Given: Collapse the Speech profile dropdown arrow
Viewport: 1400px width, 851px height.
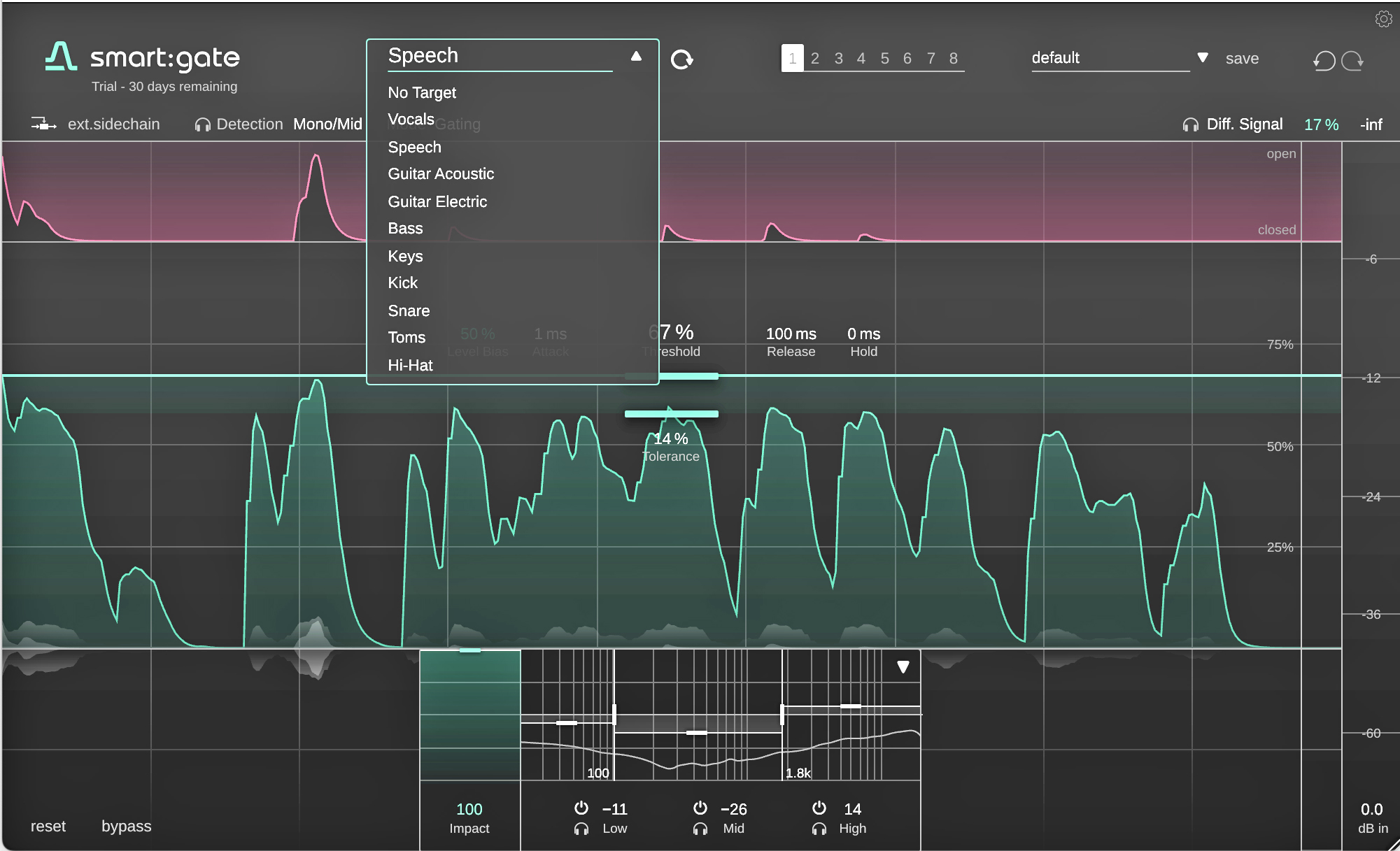Looking at the screenshot, I should (x=636, y=56).
